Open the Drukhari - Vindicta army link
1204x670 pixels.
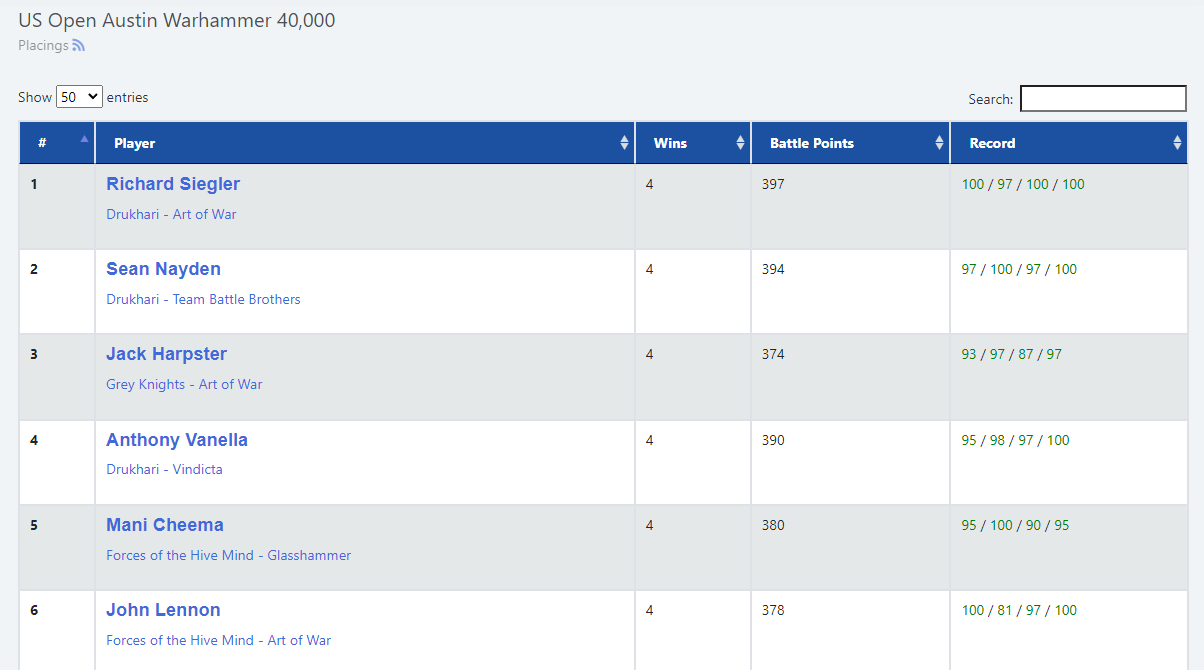click(x=164, y=469)
